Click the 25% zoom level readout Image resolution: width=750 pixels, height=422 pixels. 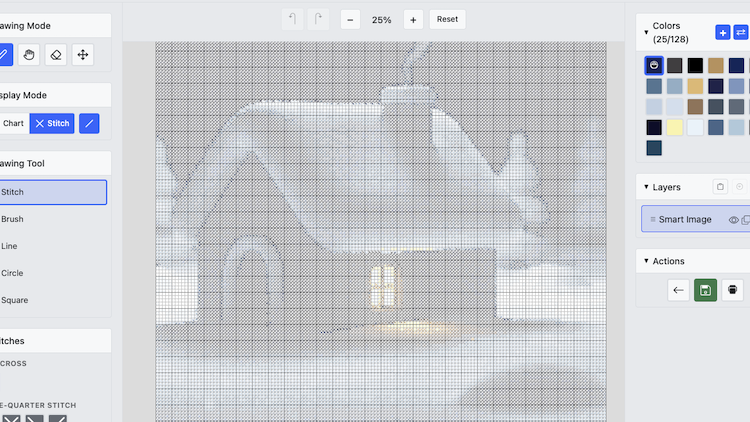tap(382, 20)
